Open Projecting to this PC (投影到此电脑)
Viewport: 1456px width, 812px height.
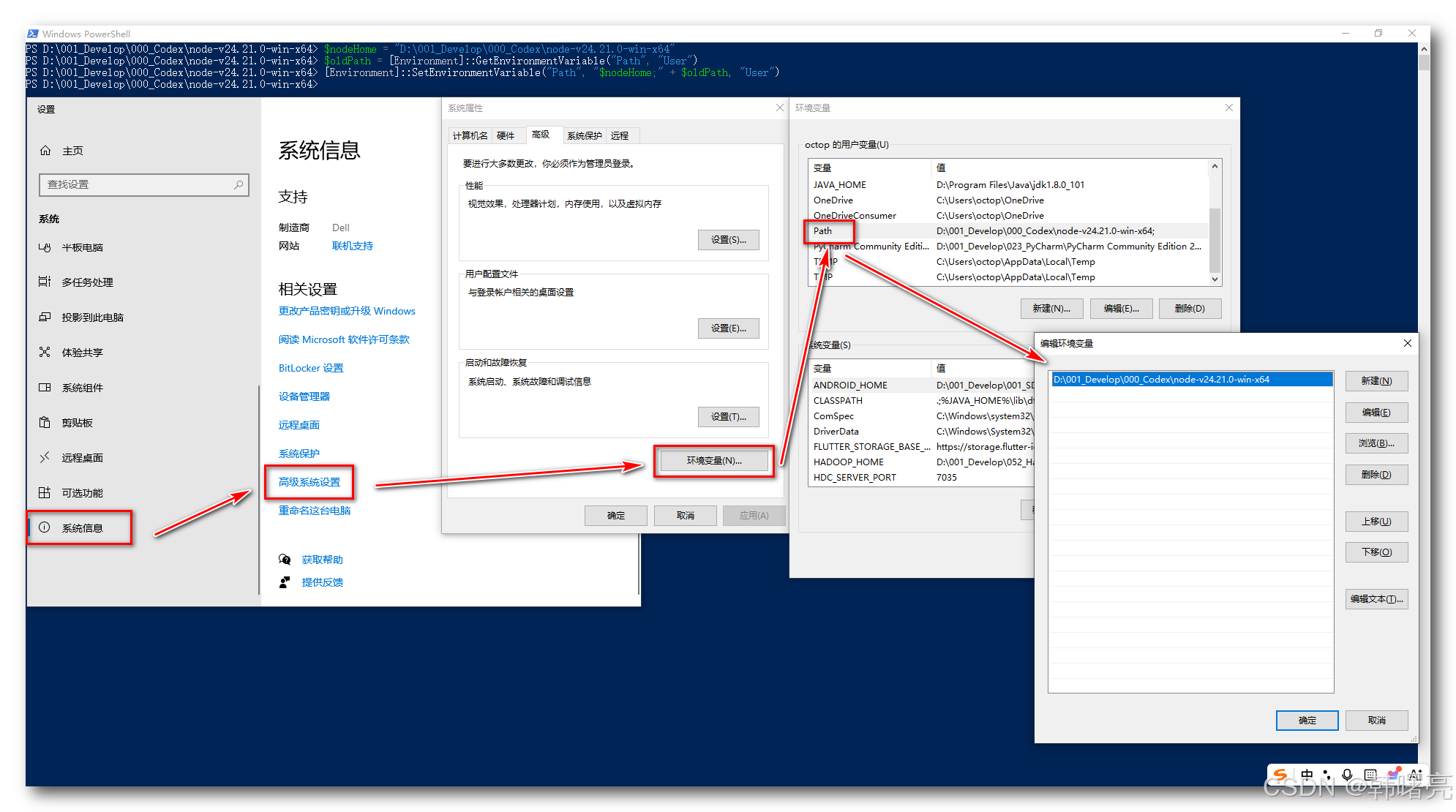coord(92,317)
